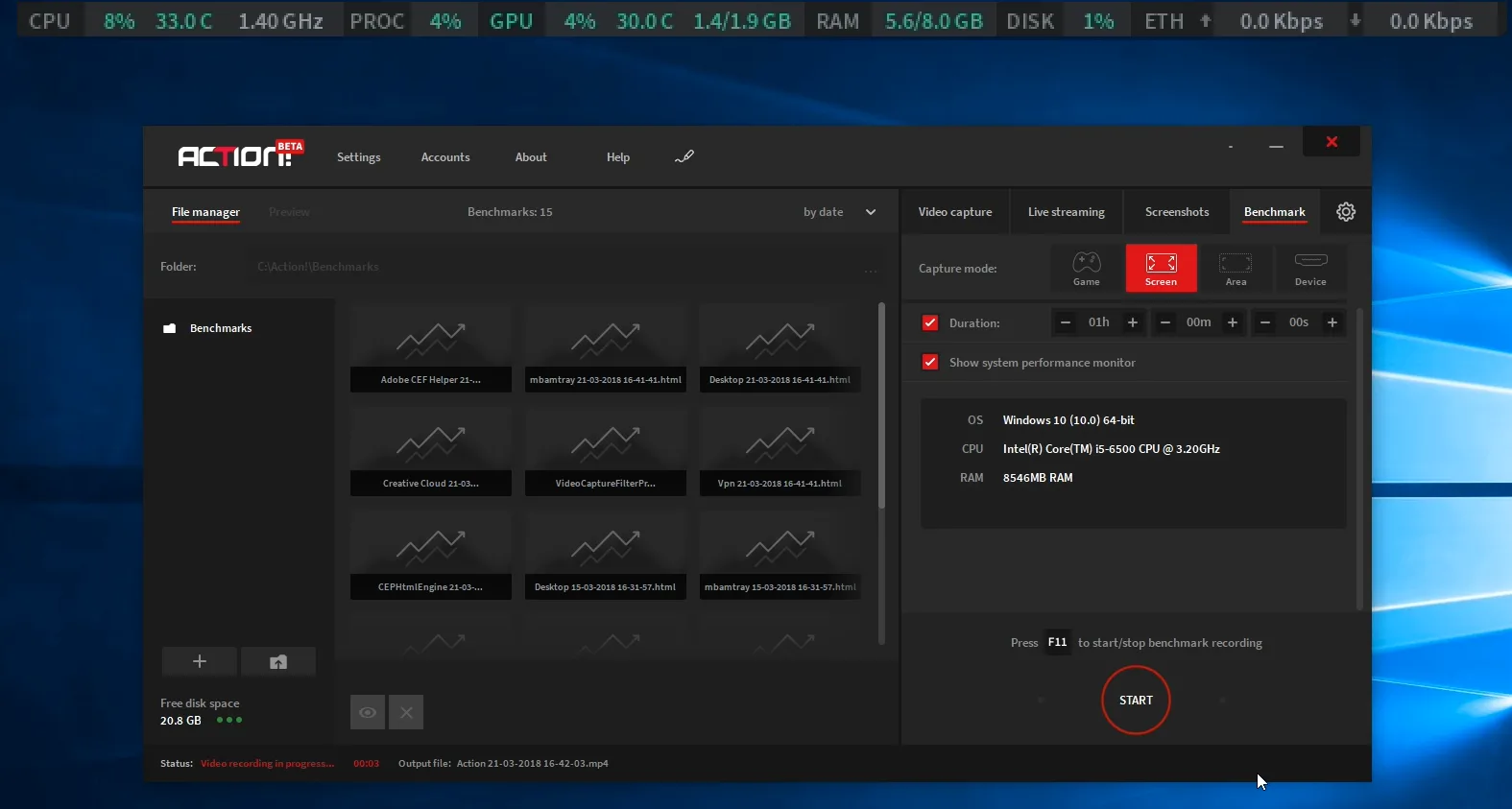The height and width of the screenshot is (809, 1512).
Task: Click the file list vertical scrollbar
Action: [882, 405]
